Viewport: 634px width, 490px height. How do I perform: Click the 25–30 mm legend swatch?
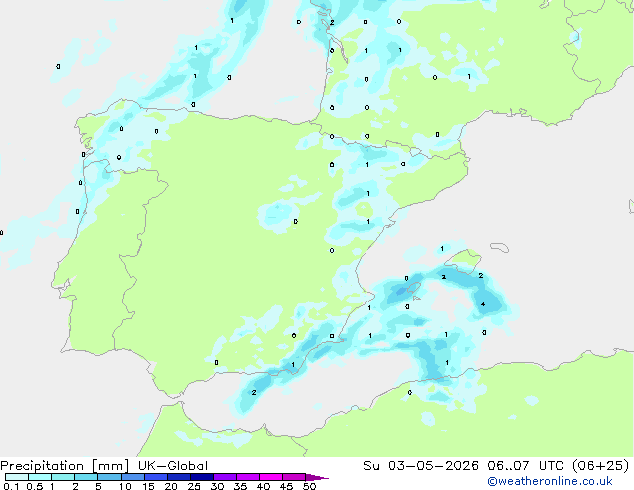pos(201,477)
